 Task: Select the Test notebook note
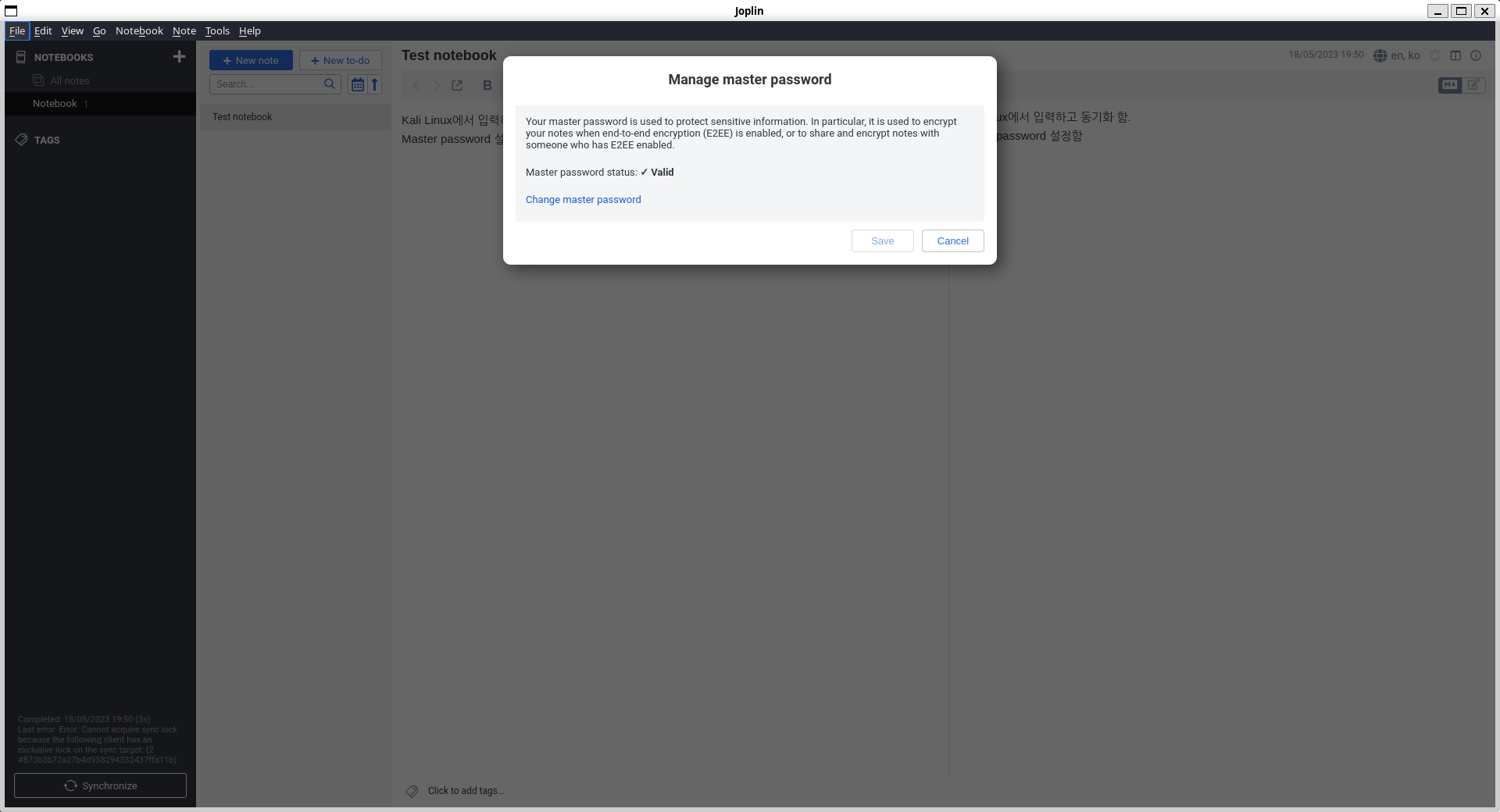pos(295,117)
